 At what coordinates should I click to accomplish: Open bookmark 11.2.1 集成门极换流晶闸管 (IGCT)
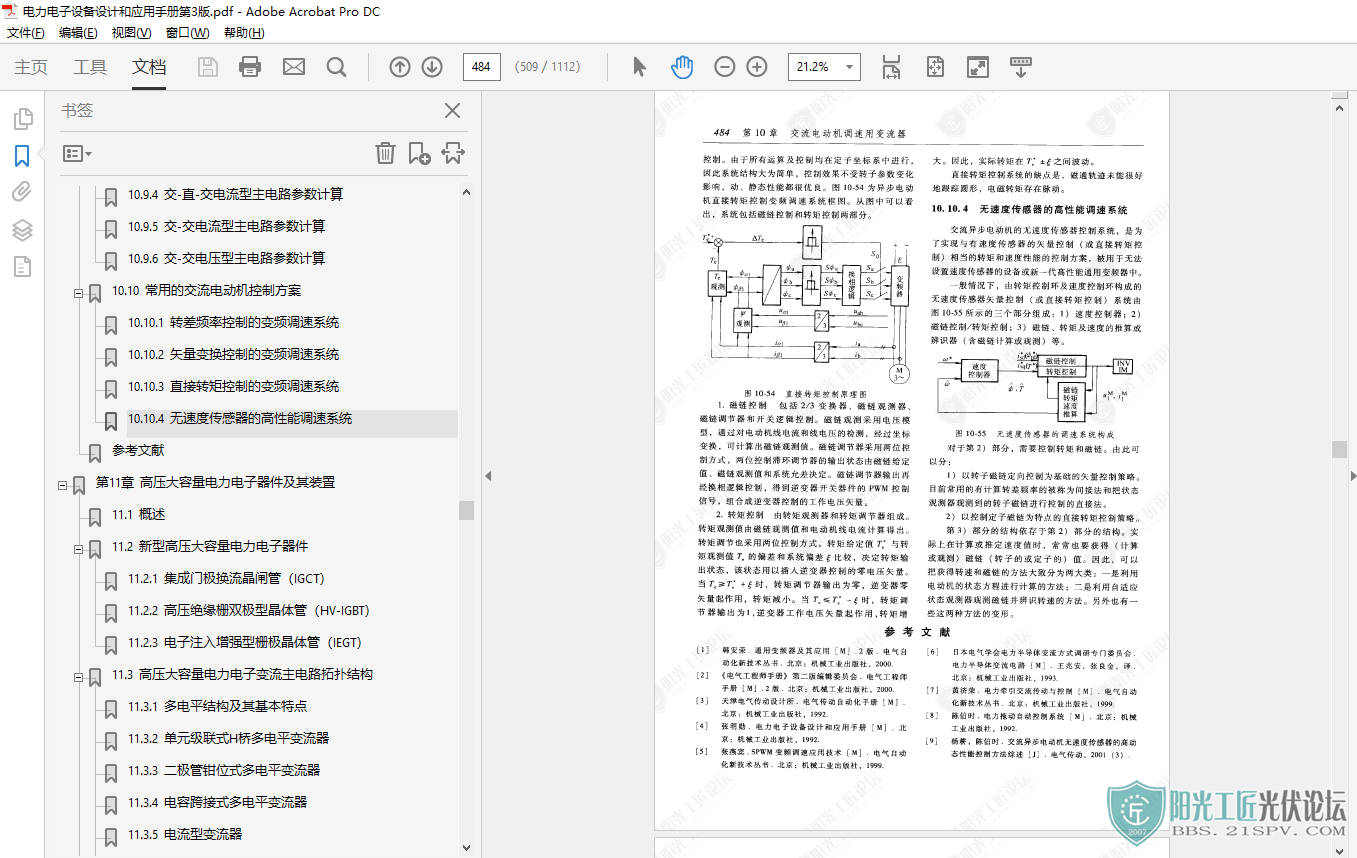[x=226, y=578]
